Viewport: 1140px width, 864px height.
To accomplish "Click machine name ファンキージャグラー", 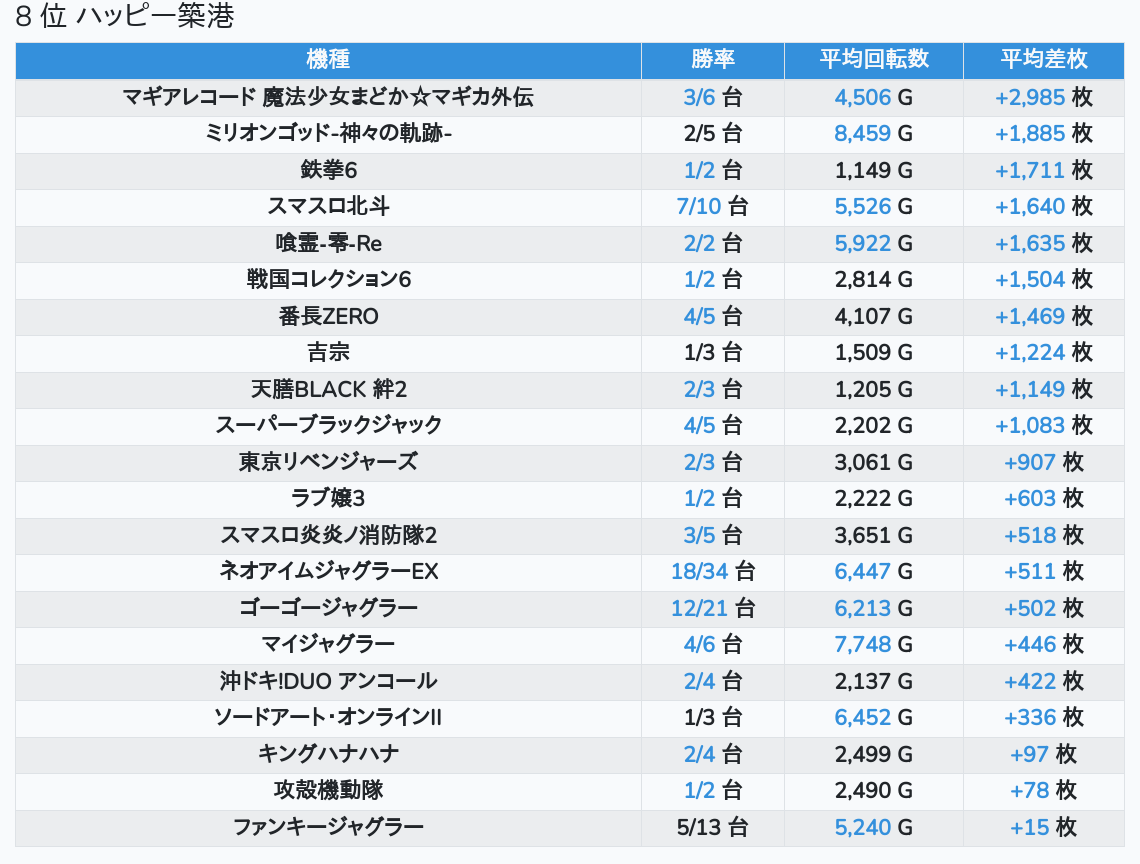I will coord(328,827).
